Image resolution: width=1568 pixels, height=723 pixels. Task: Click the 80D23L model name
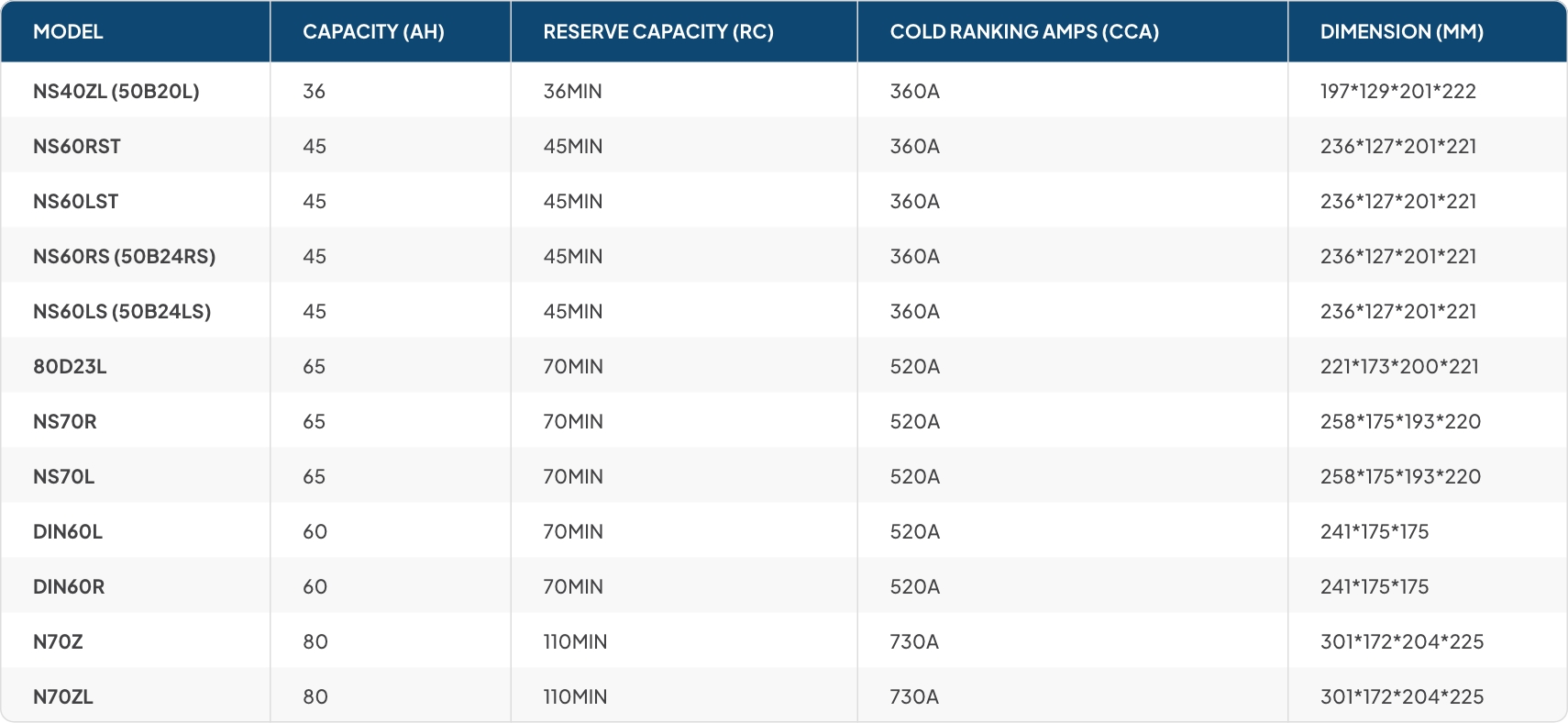click(70, 366)
